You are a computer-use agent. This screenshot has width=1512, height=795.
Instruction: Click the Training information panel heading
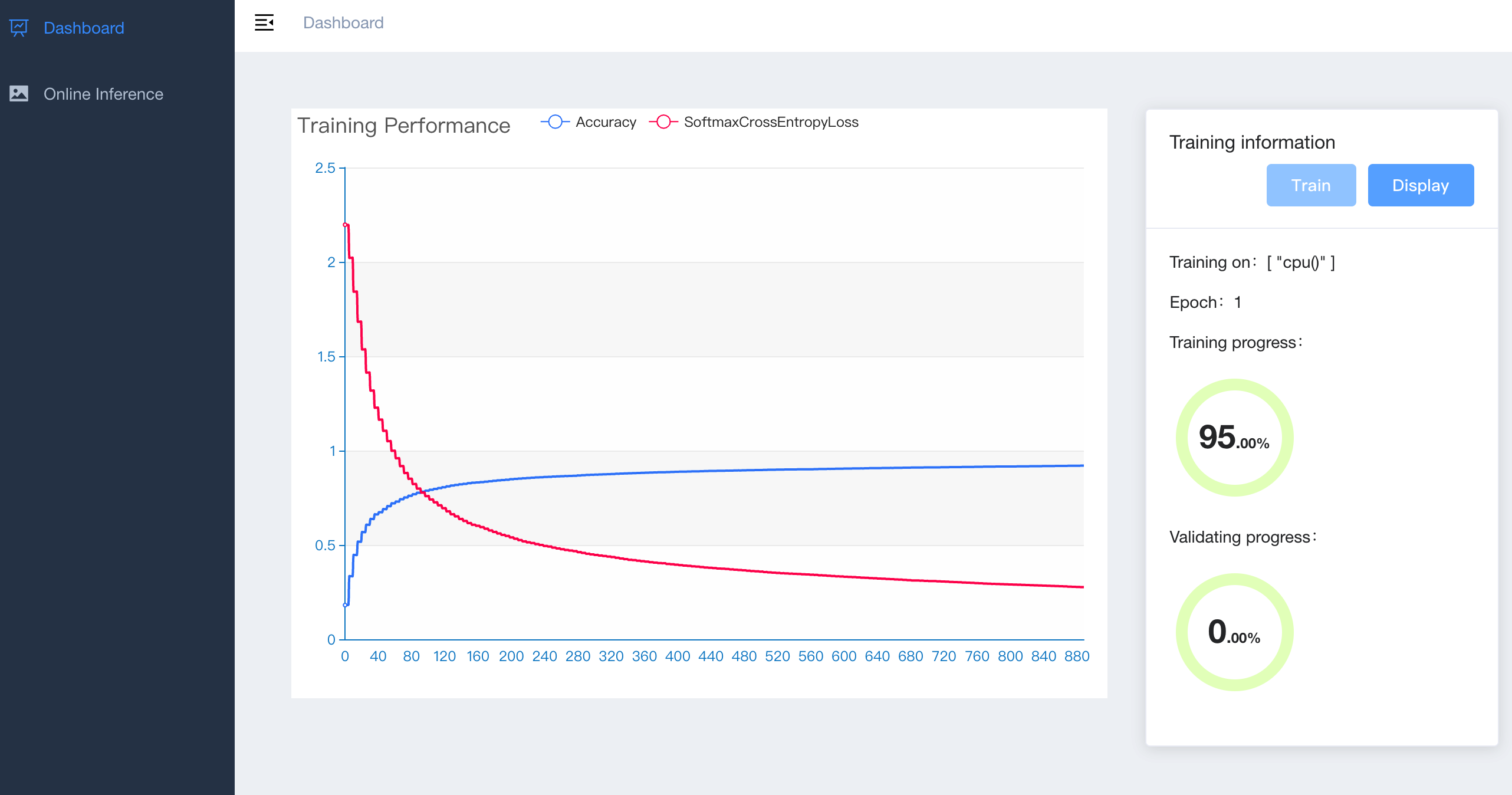tap(1252, 142)
